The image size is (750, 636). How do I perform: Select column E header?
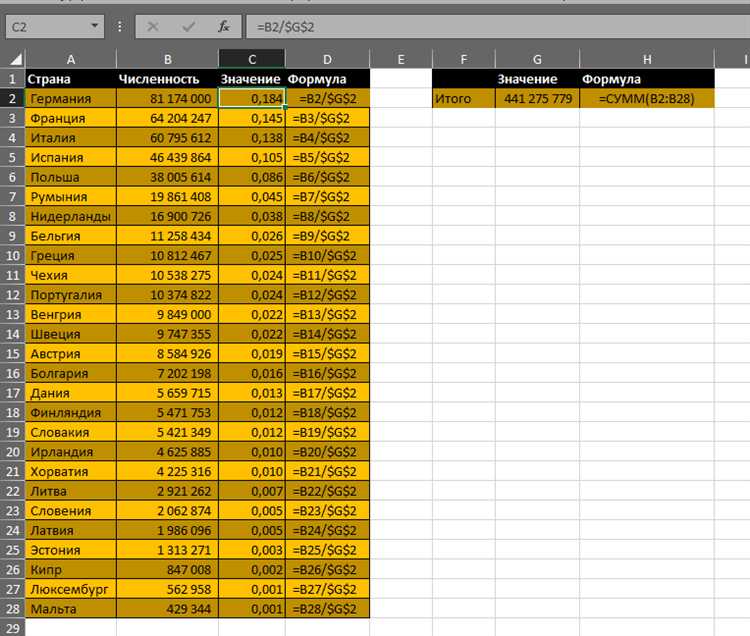point(401,59)
